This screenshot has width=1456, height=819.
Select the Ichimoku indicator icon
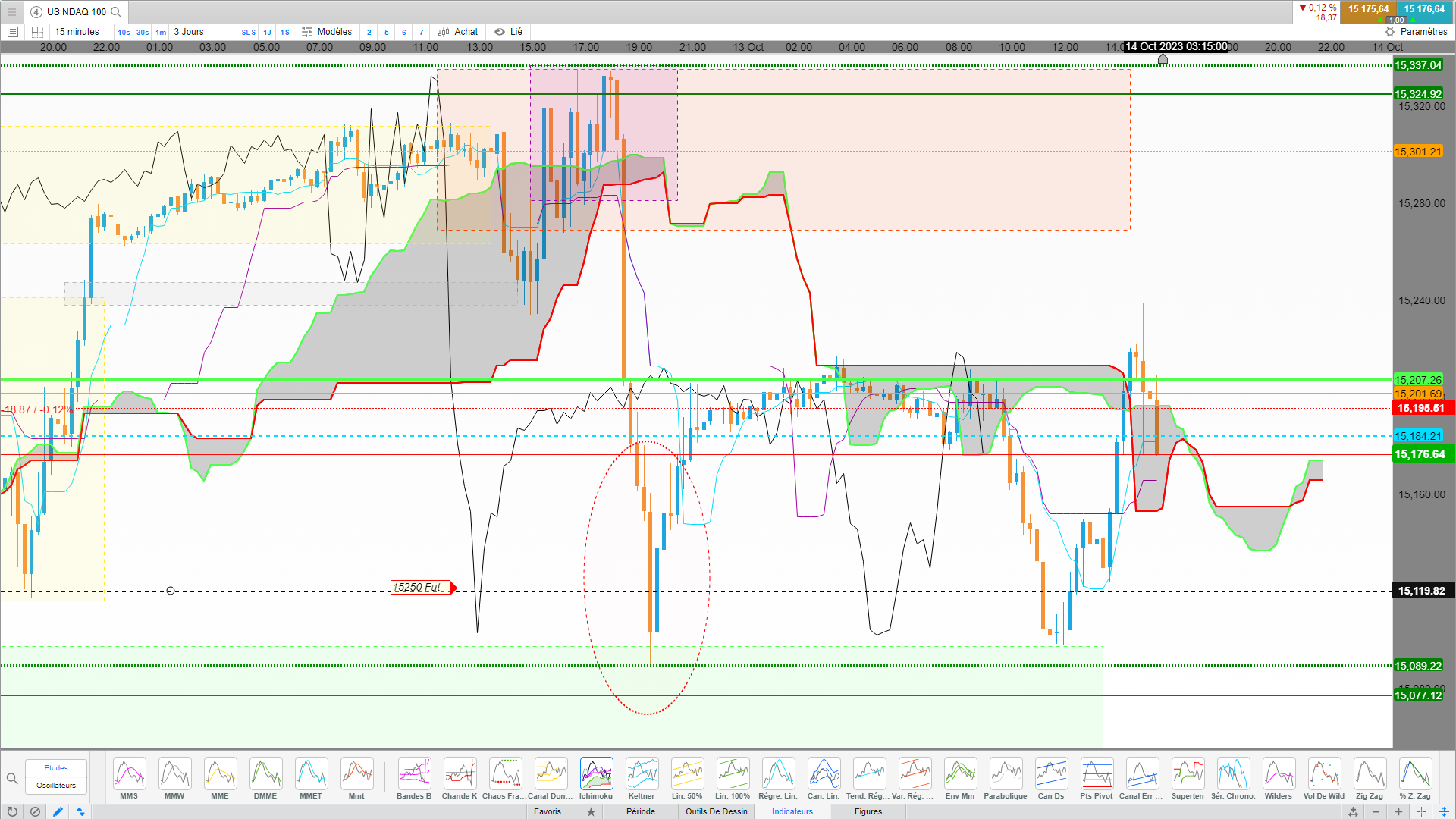coord(596,774)
